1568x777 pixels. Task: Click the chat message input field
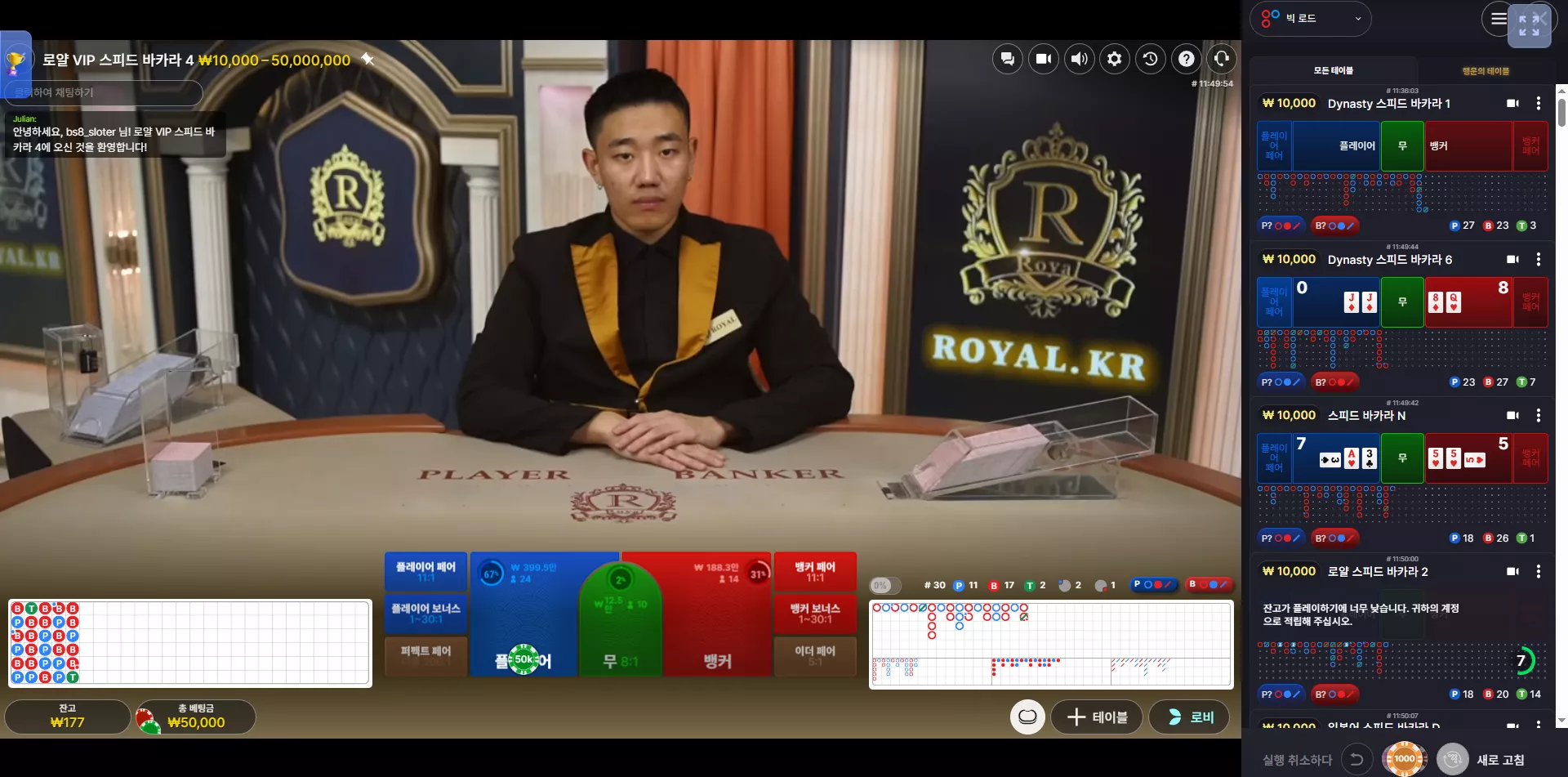click(105, 92)
